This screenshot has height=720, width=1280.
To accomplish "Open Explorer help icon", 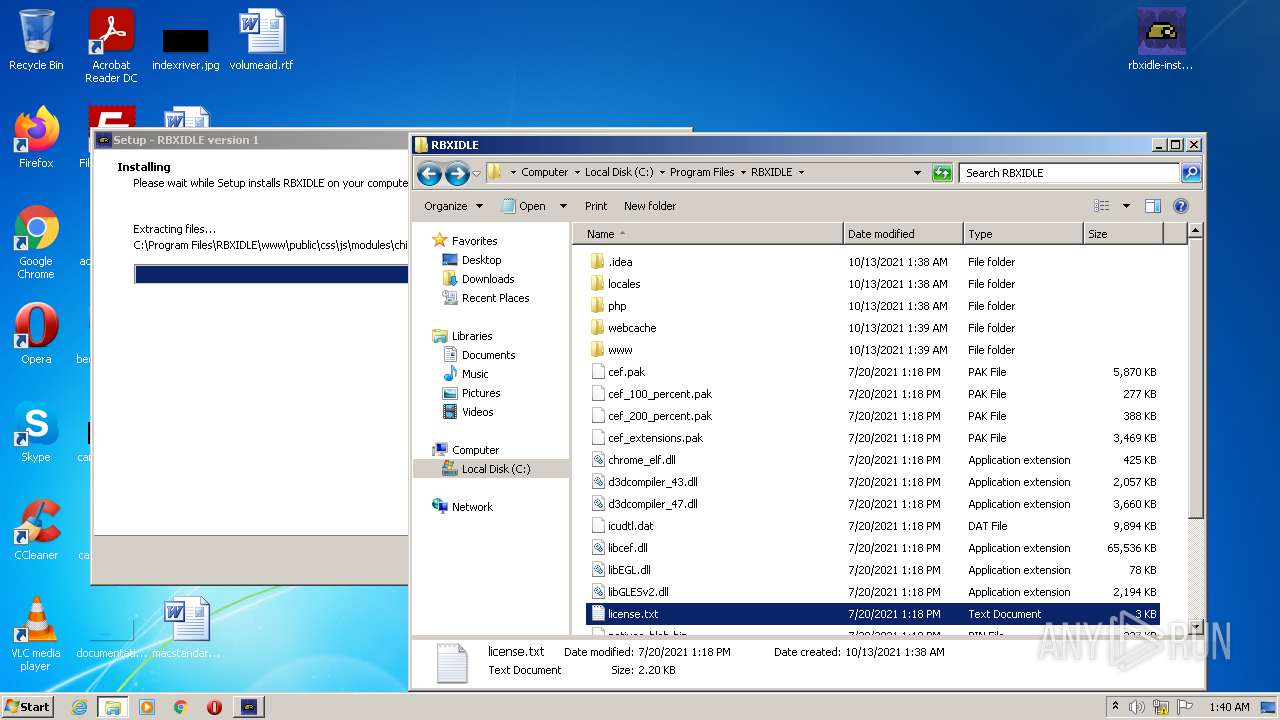I will coord(1181,206).
